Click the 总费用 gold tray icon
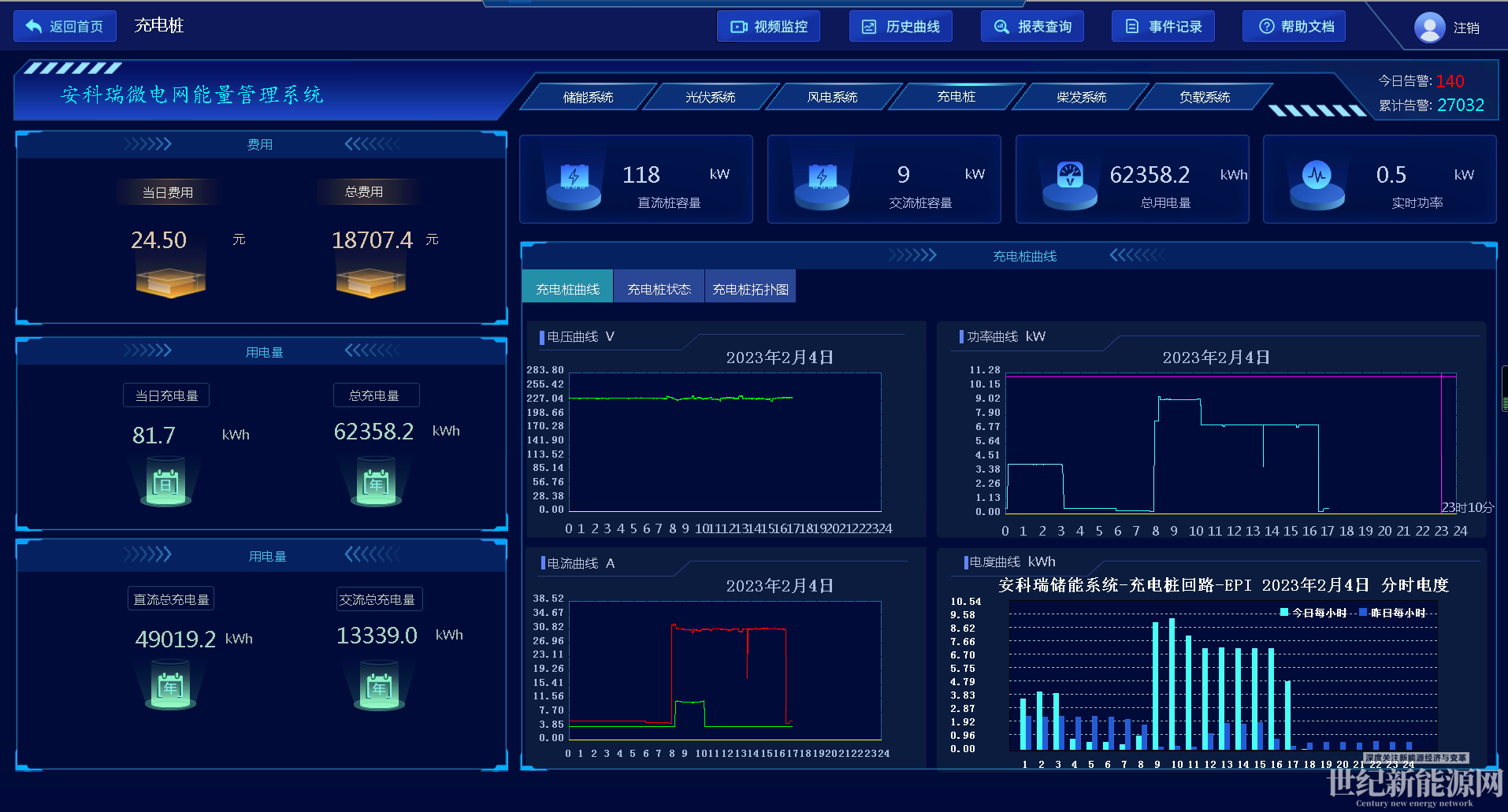The height and width of the screenshot is (812, 1508). [x=370, y=281]
